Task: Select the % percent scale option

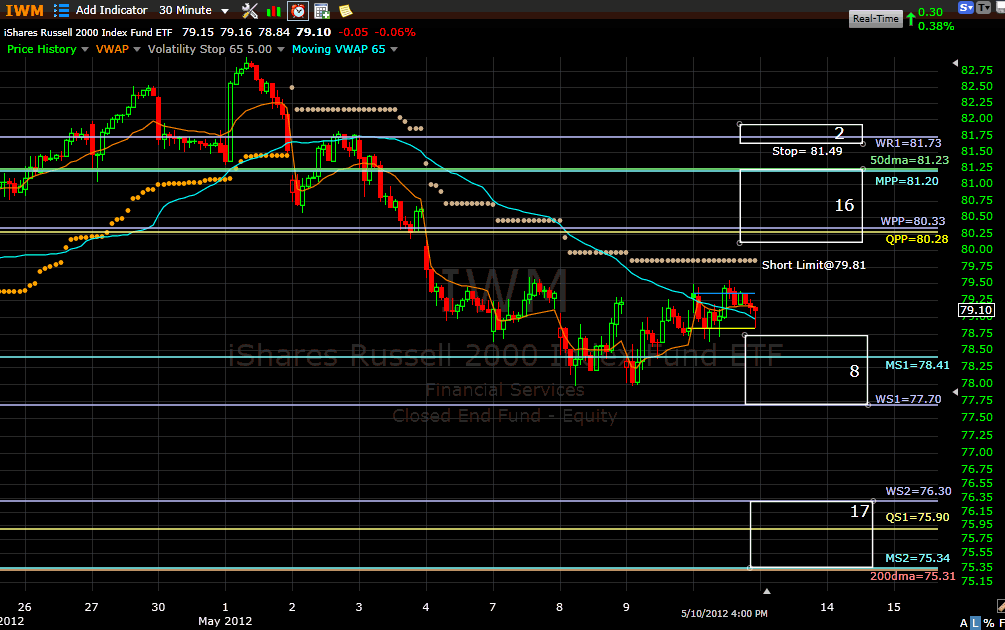Action: (988, 623)
